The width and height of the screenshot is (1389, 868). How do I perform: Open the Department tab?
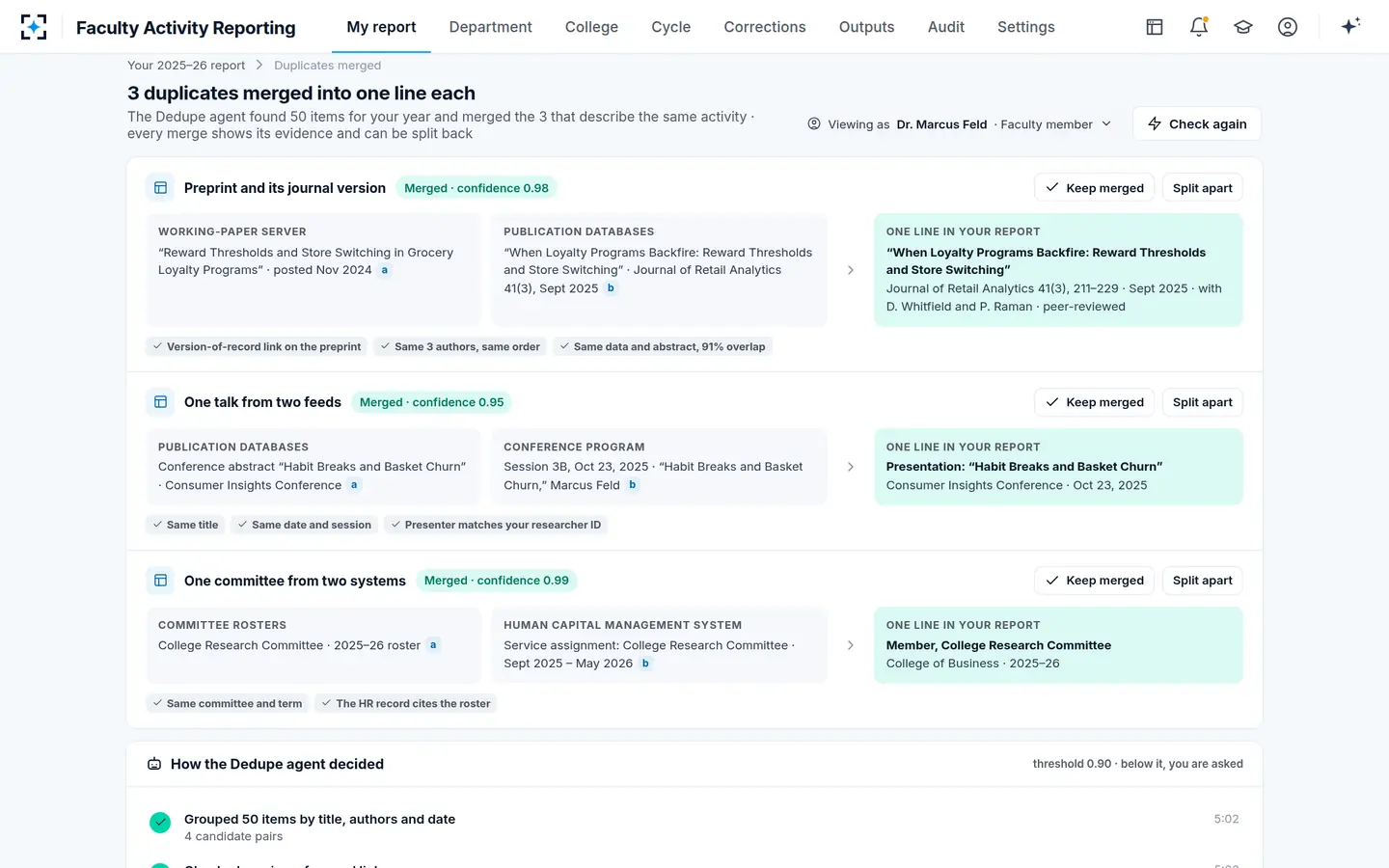click(490, 27)
